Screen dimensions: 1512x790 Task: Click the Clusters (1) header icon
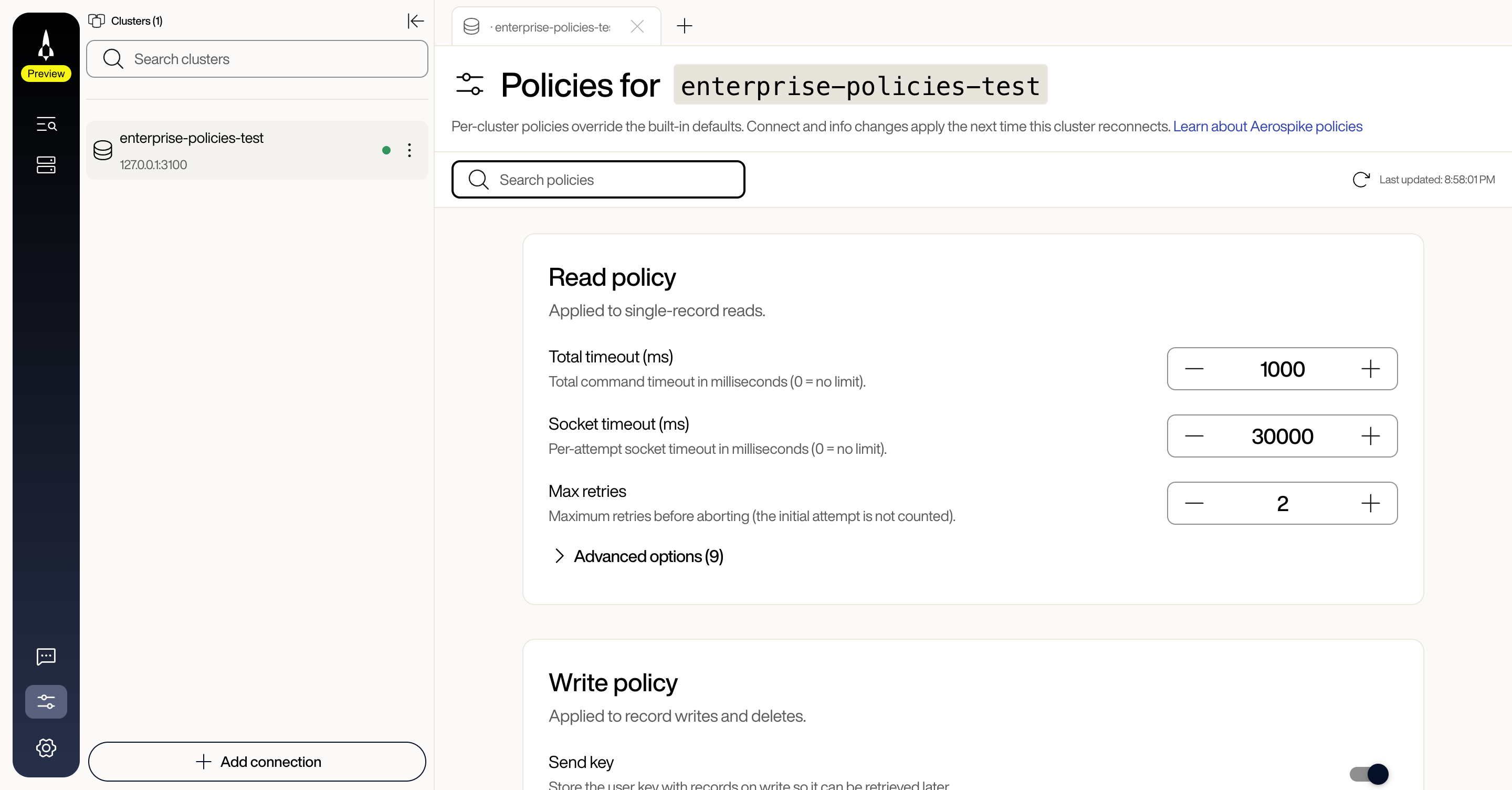pyautogui.click(x=97, y=20)
